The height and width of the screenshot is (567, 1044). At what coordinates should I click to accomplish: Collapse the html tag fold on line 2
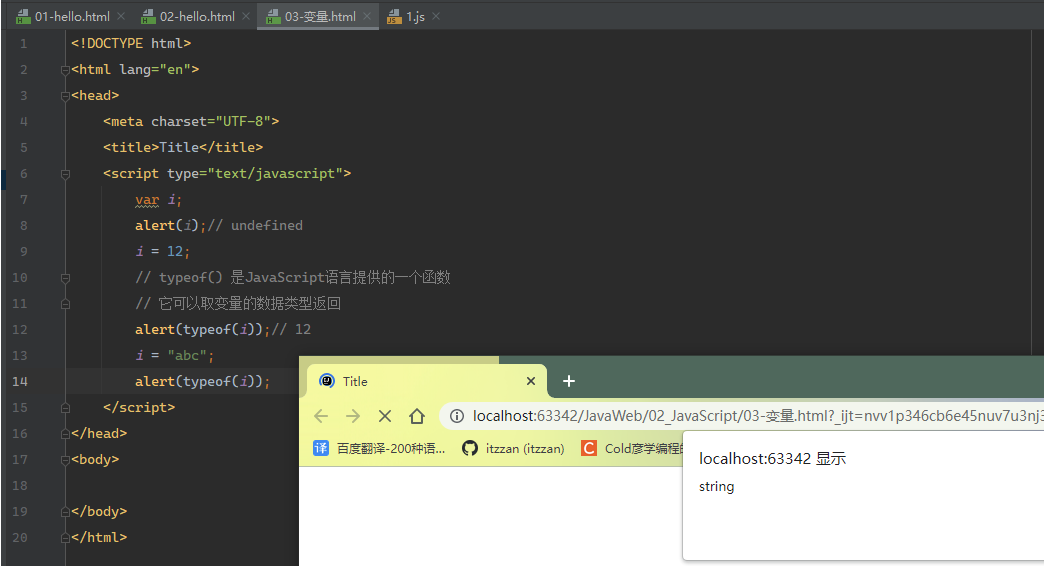coord(65,70)
